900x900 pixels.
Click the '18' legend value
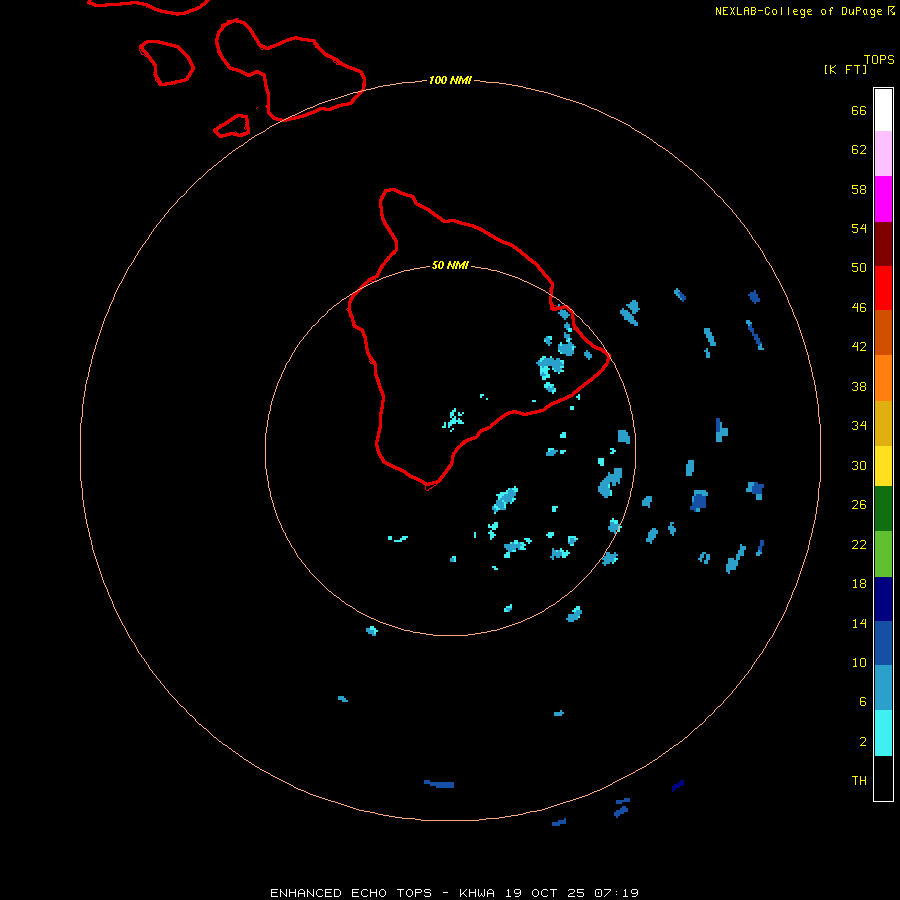(x=859, y=584)
